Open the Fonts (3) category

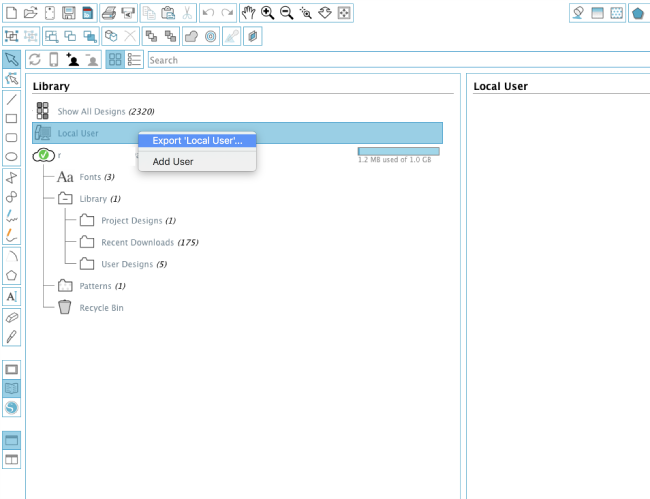click(97, 177)
